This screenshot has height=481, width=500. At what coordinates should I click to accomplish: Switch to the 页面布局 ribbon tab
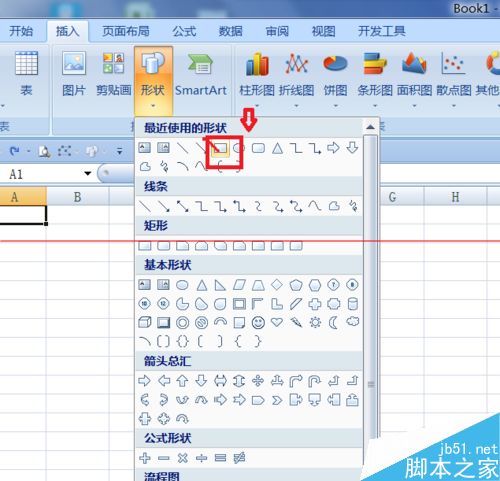pyautogui.click(x=126, y=31)
